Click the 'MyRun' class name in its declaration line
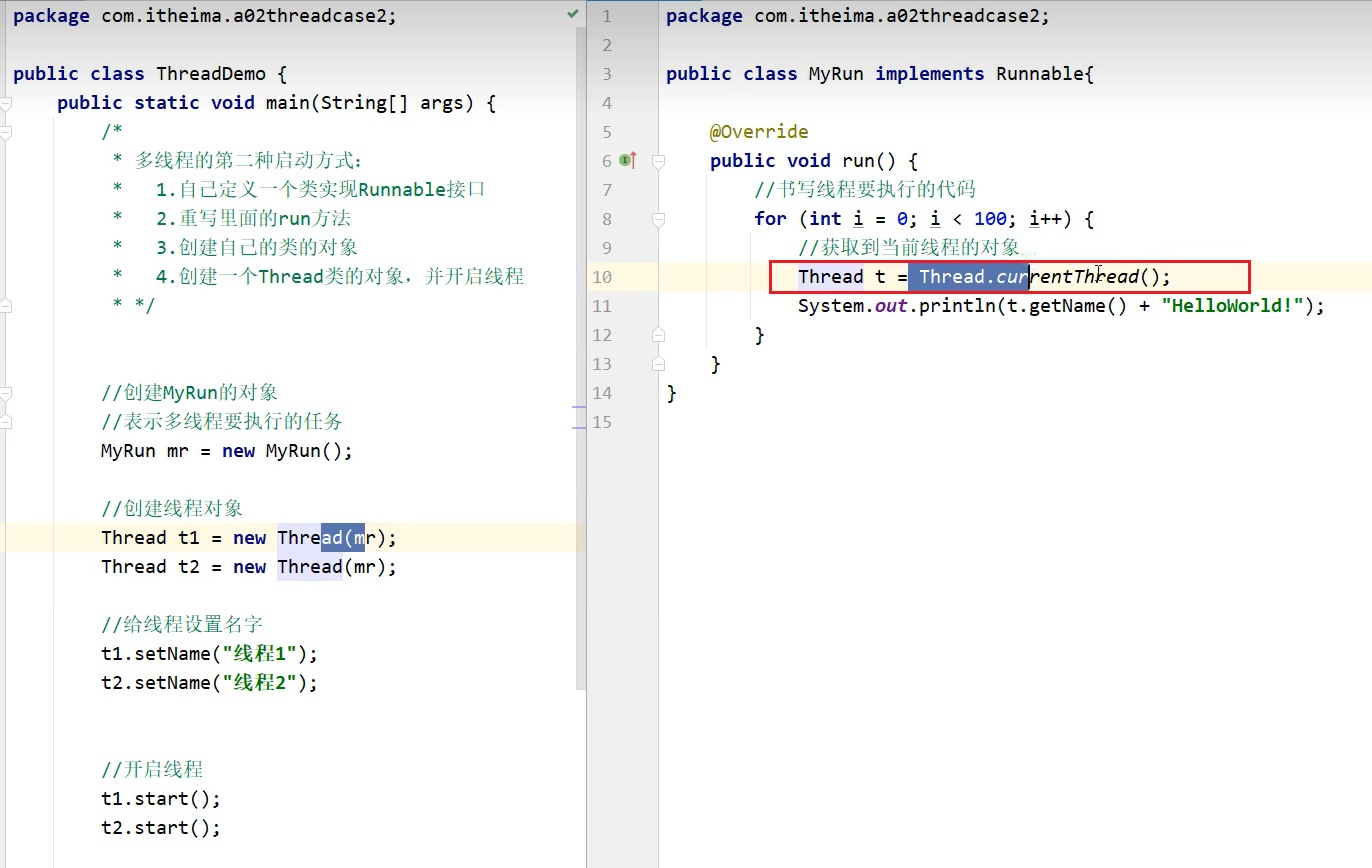Screen dimensions: 1372x868 (x=836, y=74)
